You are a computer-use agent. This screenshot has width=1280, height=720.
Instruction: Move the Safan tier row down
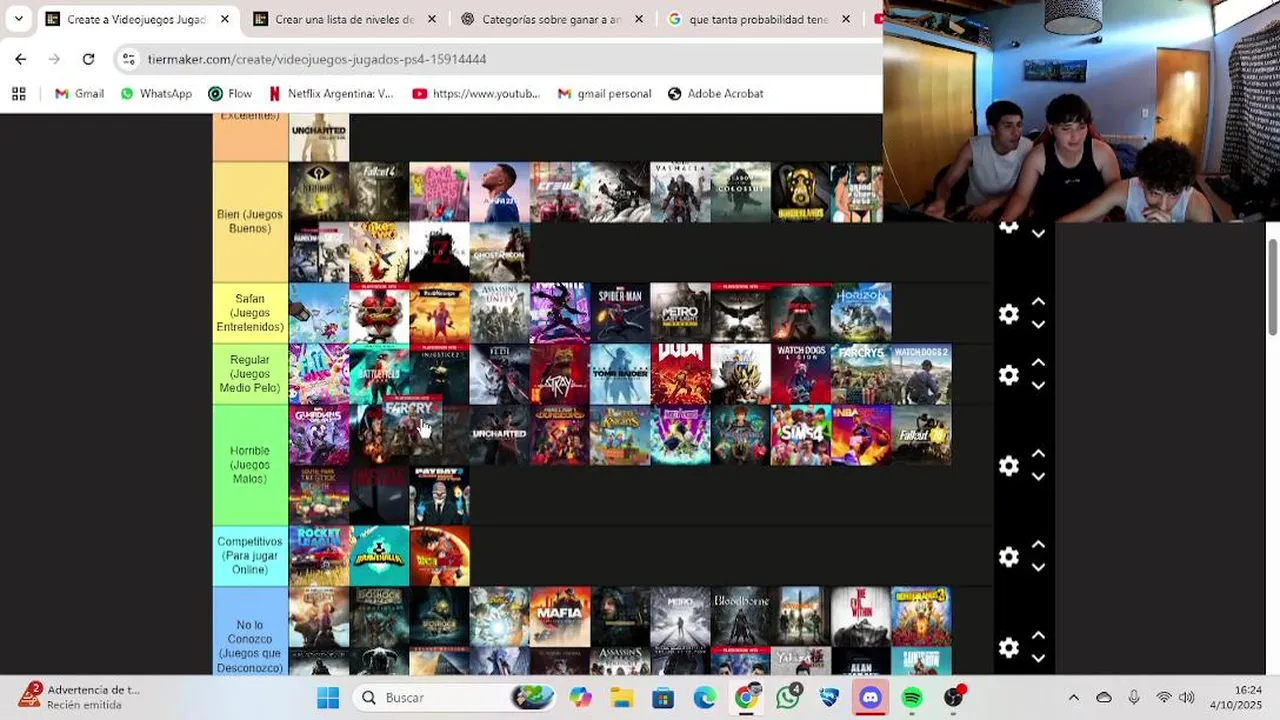pyautogui.click(x=1038, y=325)
